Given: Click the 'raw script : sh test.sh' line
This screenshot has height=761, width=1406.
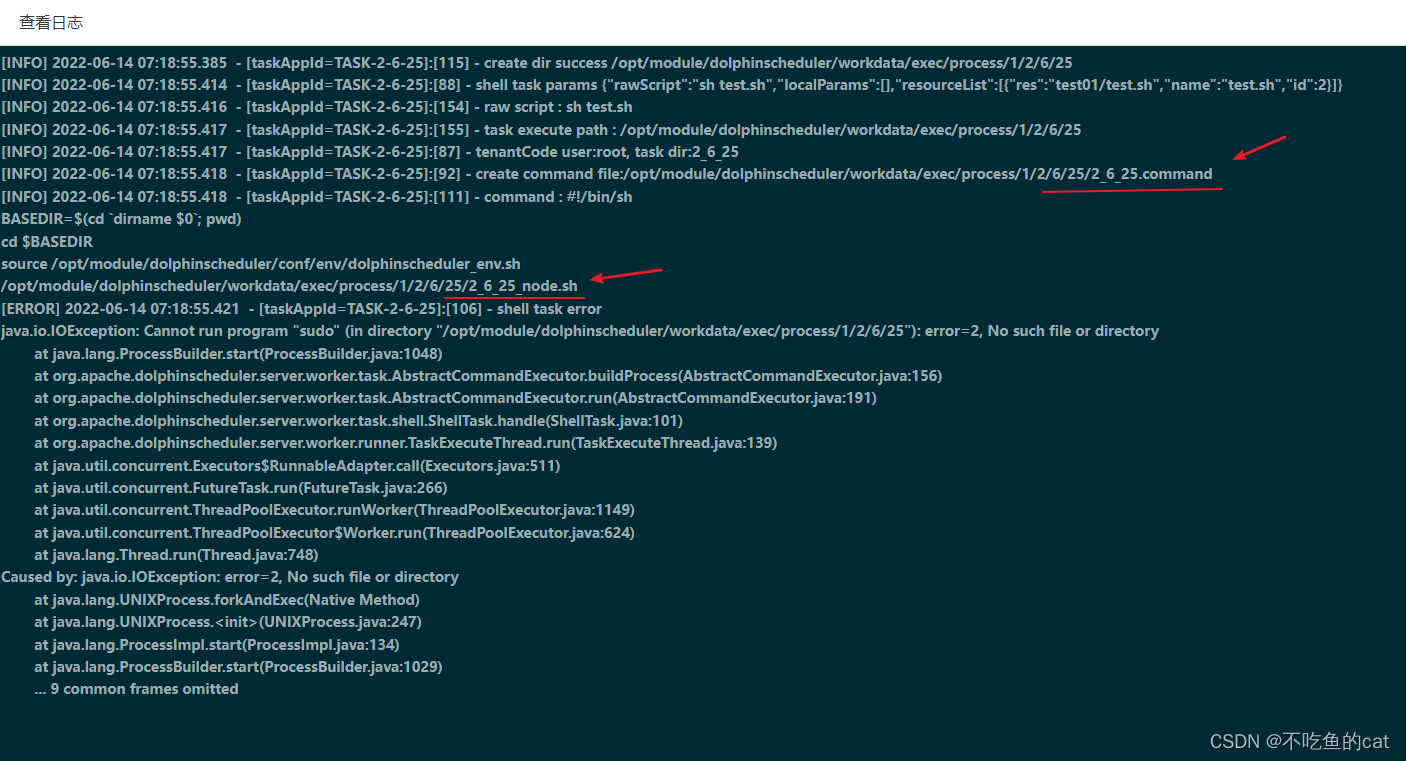Looking at the screenshot, I should [317, 107].
